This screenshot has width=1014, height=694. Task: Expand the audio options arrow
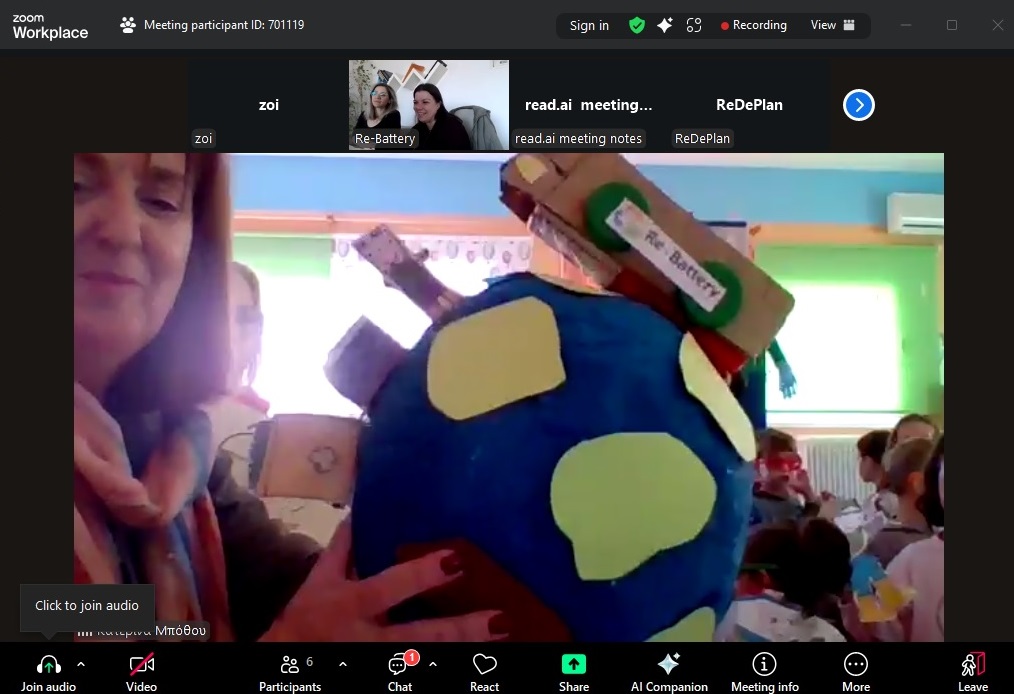pos(81,664)
